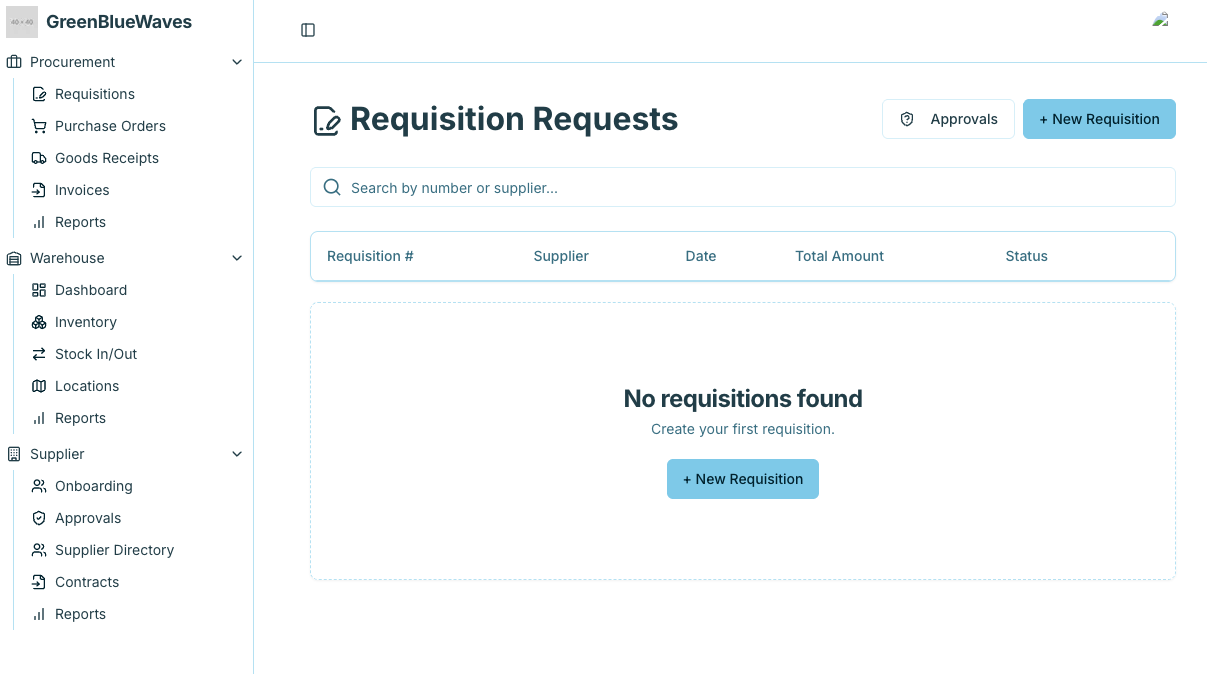The height and width of the screenshot is (674, 1207).
Task: Toggle the sidebar panel icon
Action: (x=308, y=30)
